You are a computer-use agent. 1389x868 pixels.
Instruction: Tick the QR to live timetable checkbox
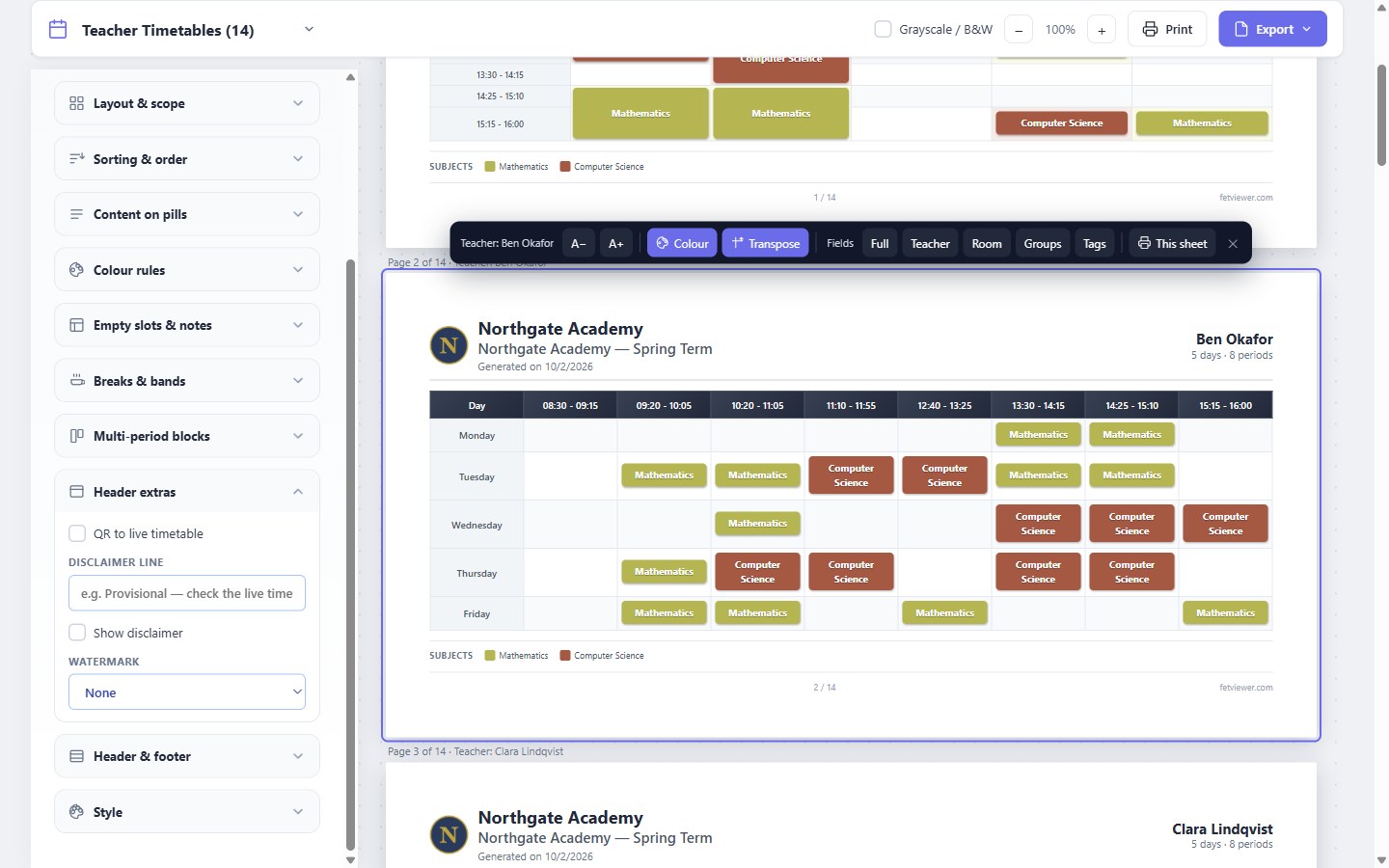[77, 533]
